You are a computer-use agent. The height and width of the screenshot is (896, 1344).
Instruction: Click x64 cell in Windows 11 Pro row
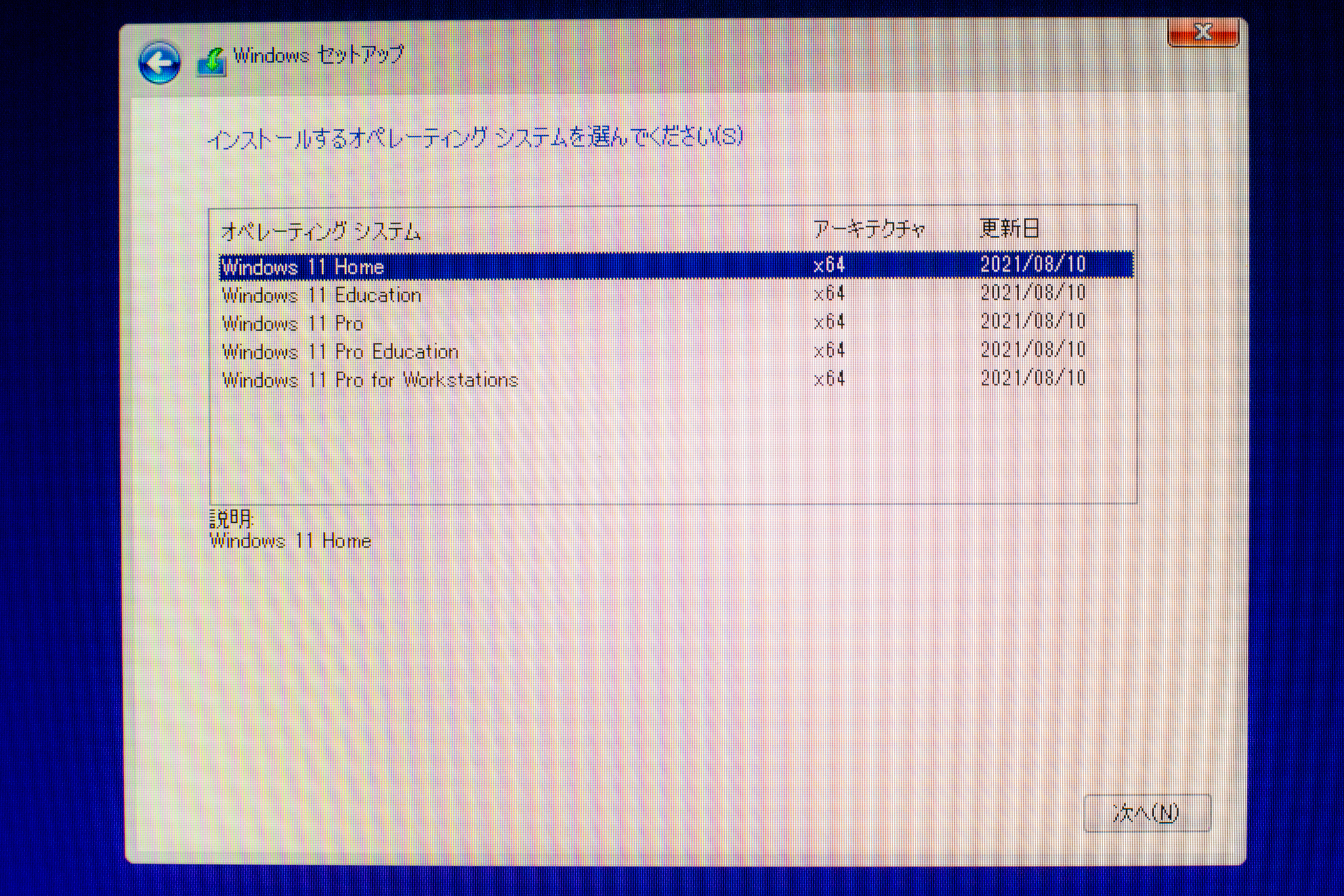pyautogui.click(x=829, y=322)
